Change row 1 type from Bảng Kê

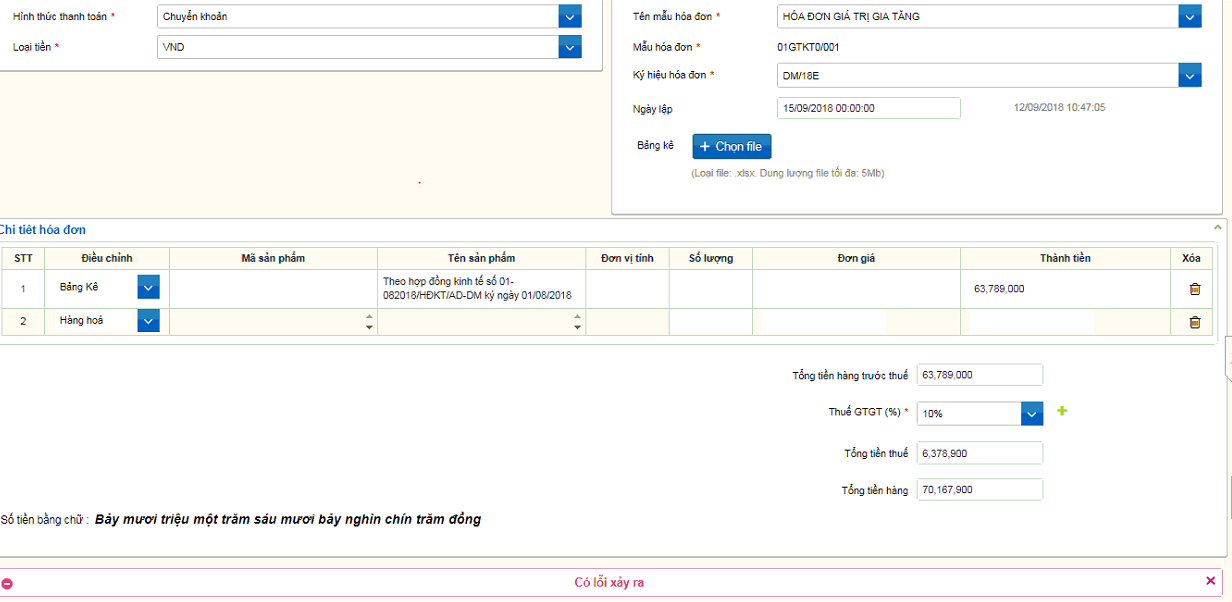point(148,288)
